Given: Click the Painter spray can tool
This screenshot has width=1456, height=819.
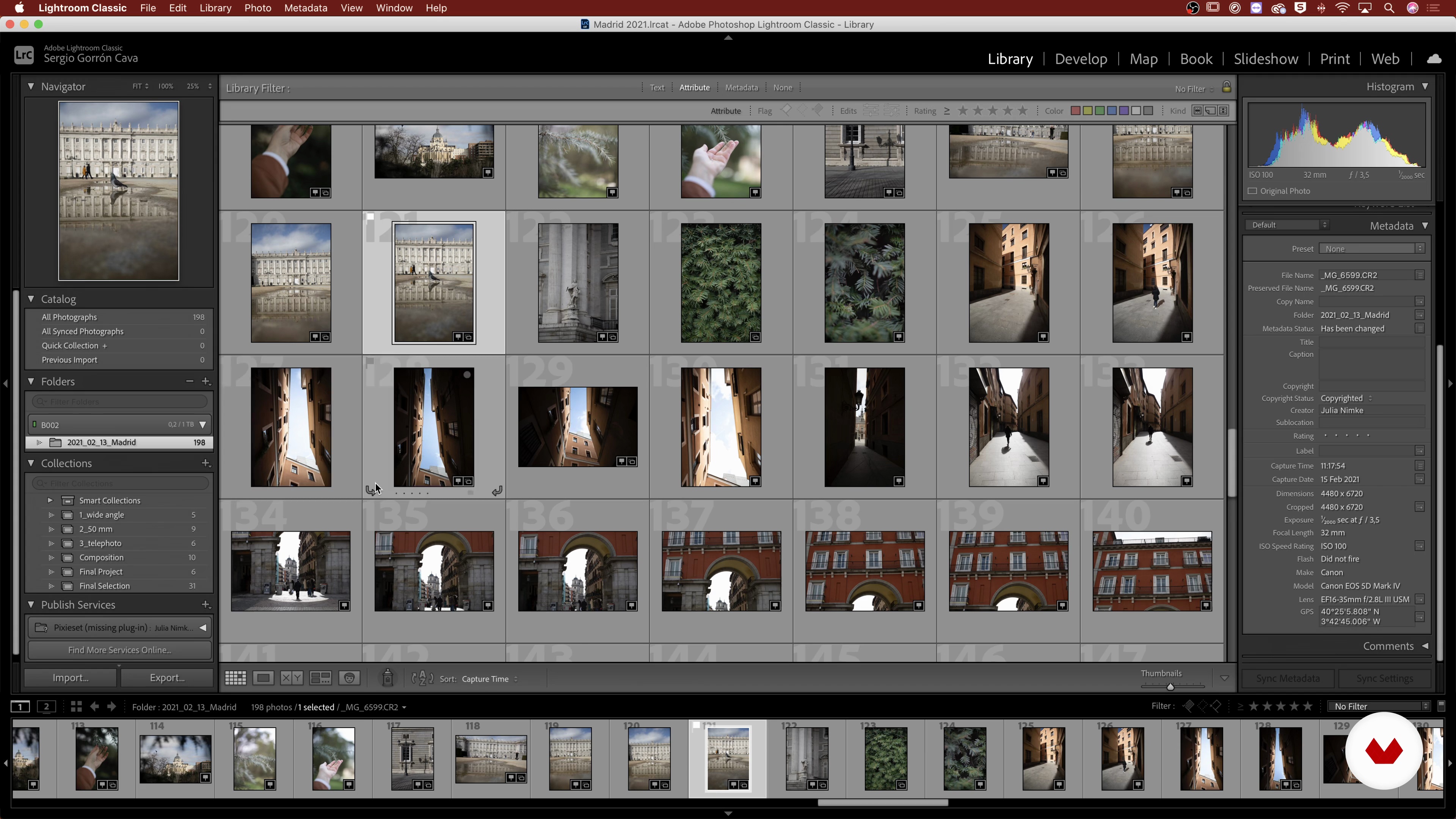Looking at the screenshot, I should (x=388, y=678).
